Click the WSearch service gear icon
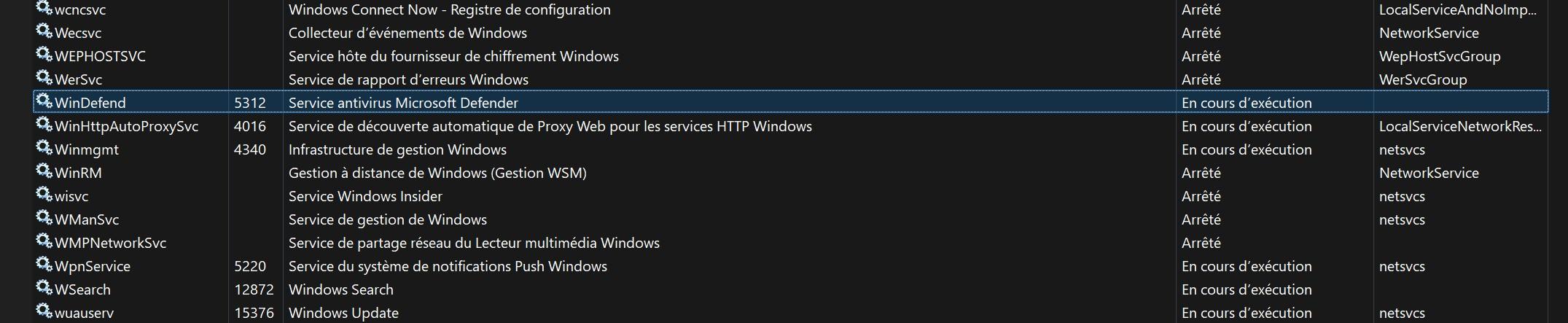Screen dimensions: 1568x323 coord(44,288)
